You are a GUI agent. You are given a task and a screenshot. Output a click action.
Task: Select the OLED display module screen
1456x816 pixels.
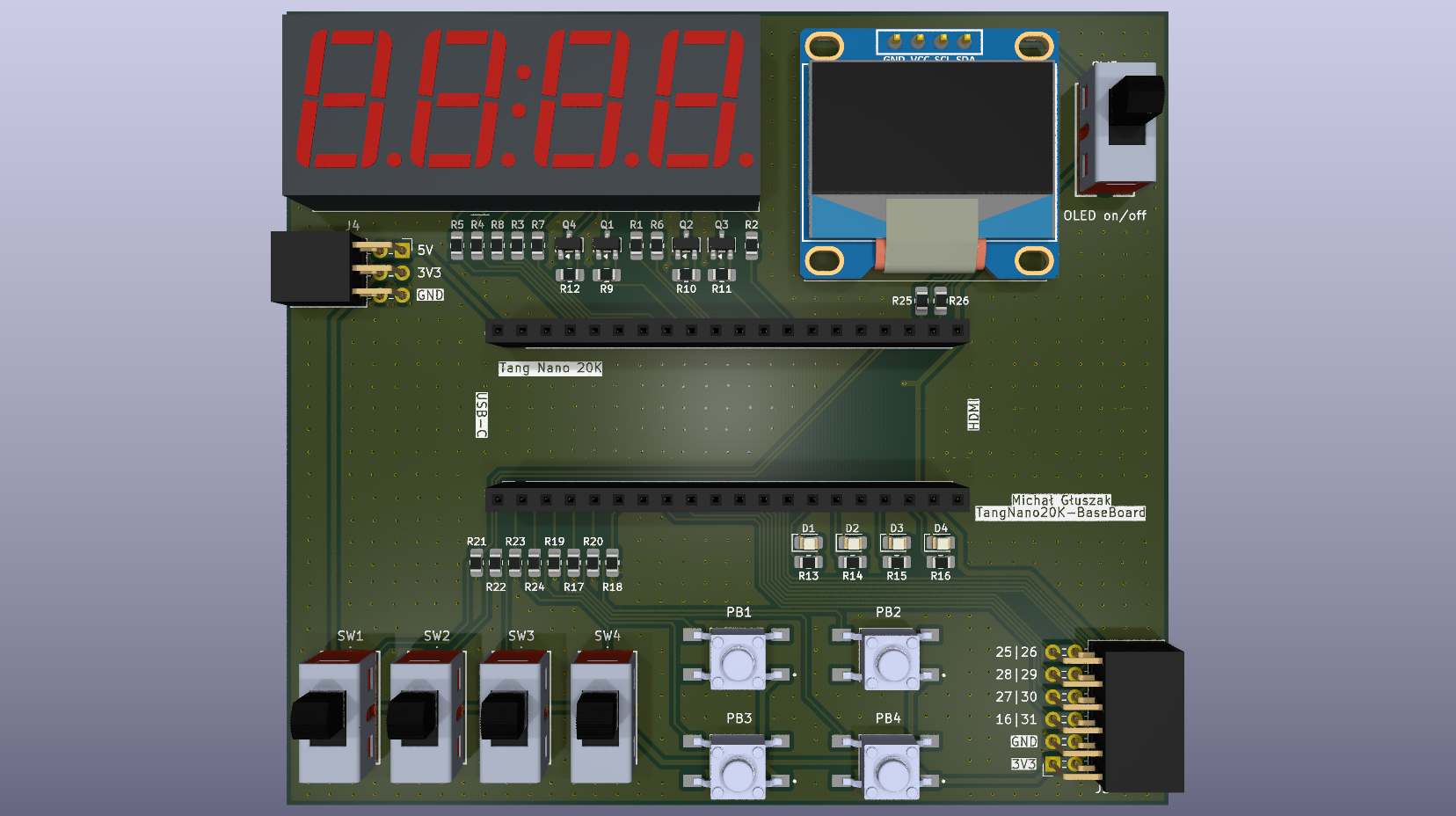pos(931,127)
